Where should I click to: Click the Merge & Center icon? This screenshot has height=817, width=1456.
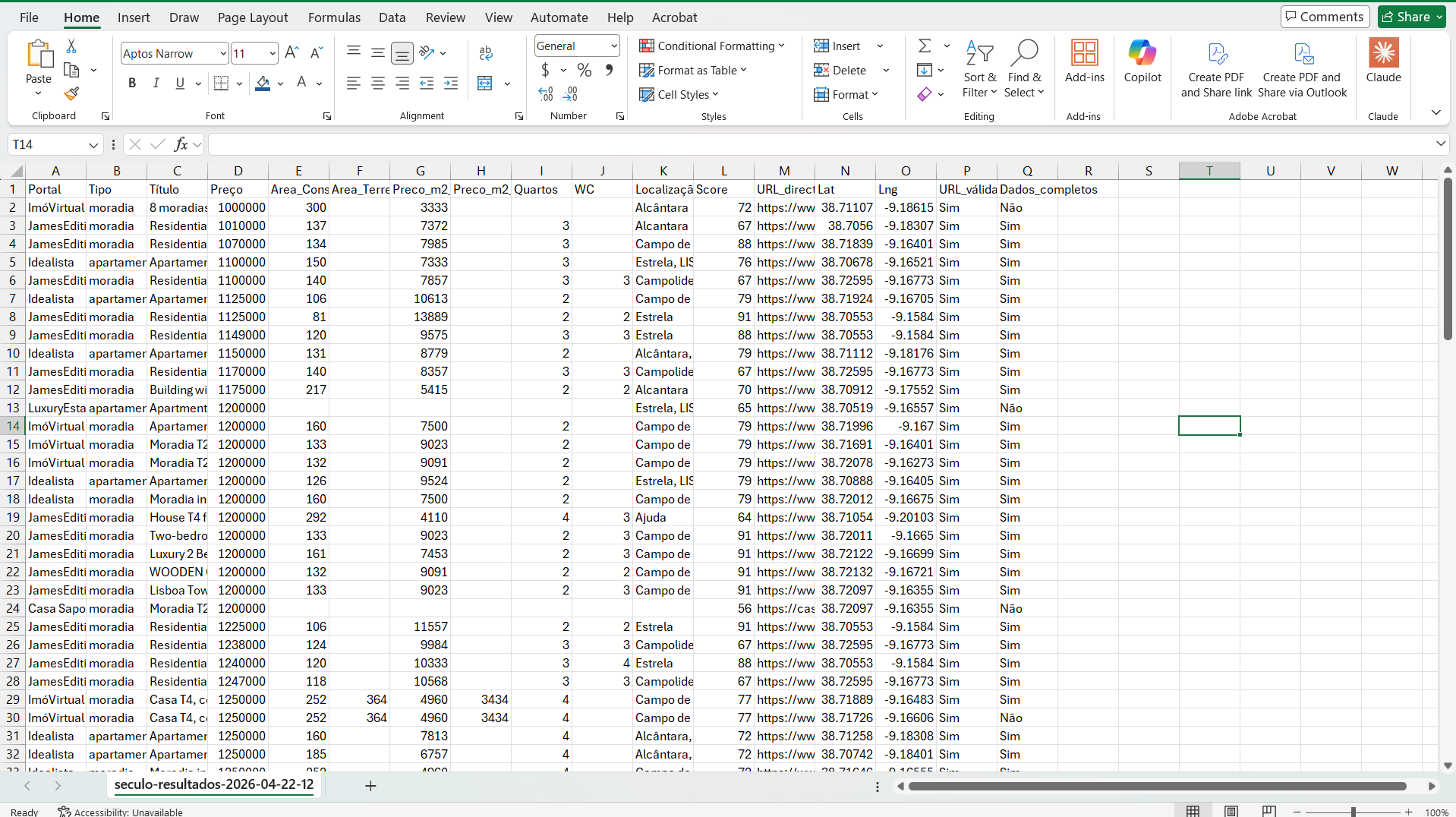point(485,83)
